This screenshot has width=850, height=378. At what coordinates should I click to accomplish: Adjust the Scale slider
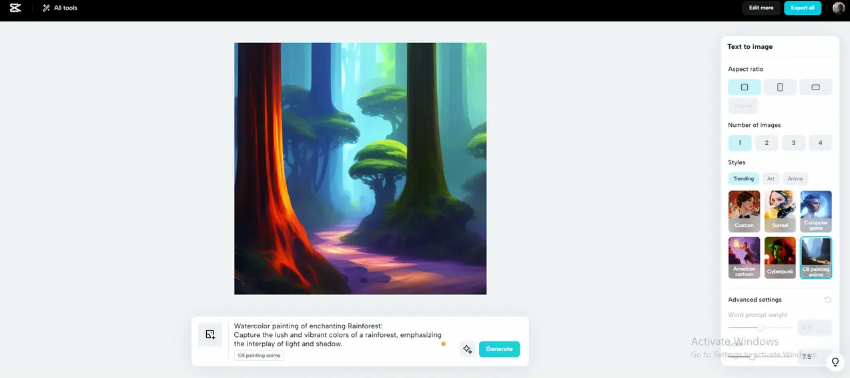point(751,357)
